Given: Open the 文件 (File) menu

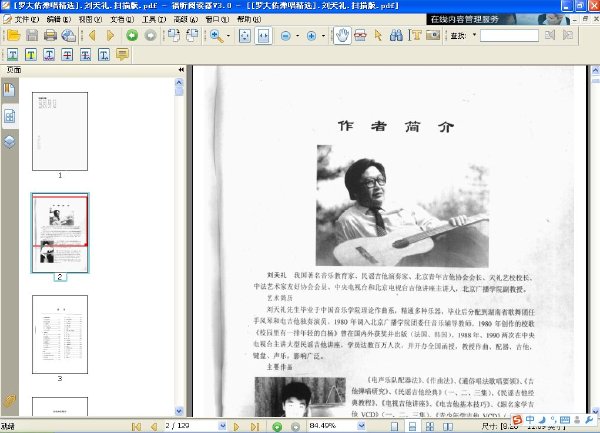Looking at the screenshot, I should point(26,19).
